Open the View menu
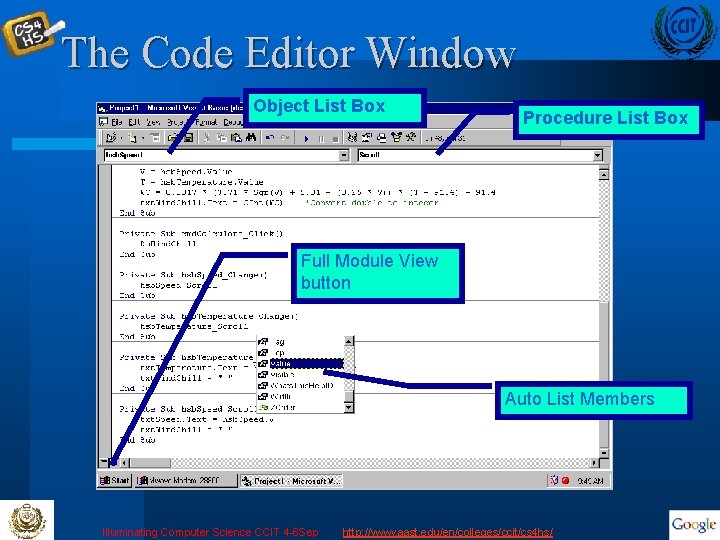 (x=153, y=122)
